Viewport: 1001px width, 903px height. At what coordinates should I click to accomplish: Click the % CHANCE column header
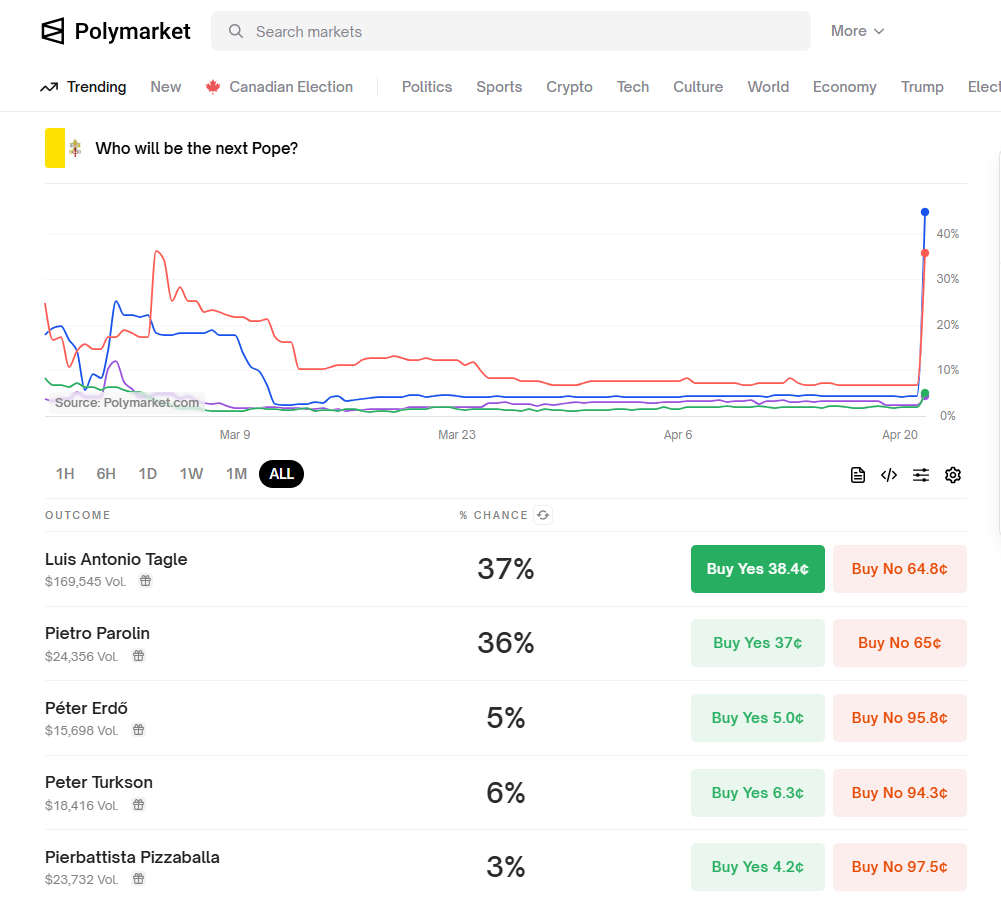coord(493,515)
